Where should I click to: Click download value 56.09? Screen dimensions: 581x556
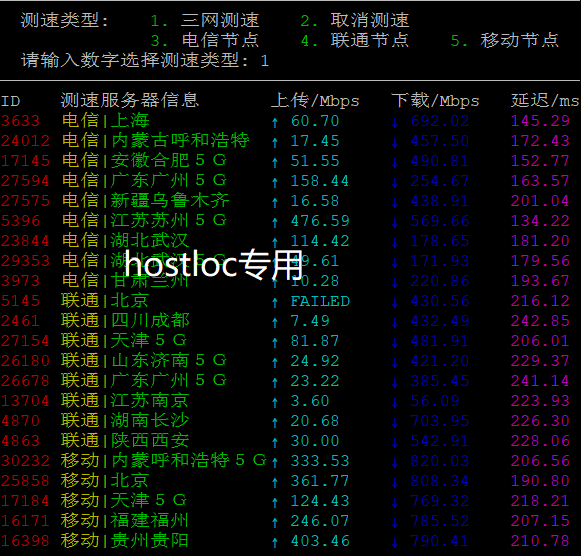pyautogui.click(x=435, y=401)
